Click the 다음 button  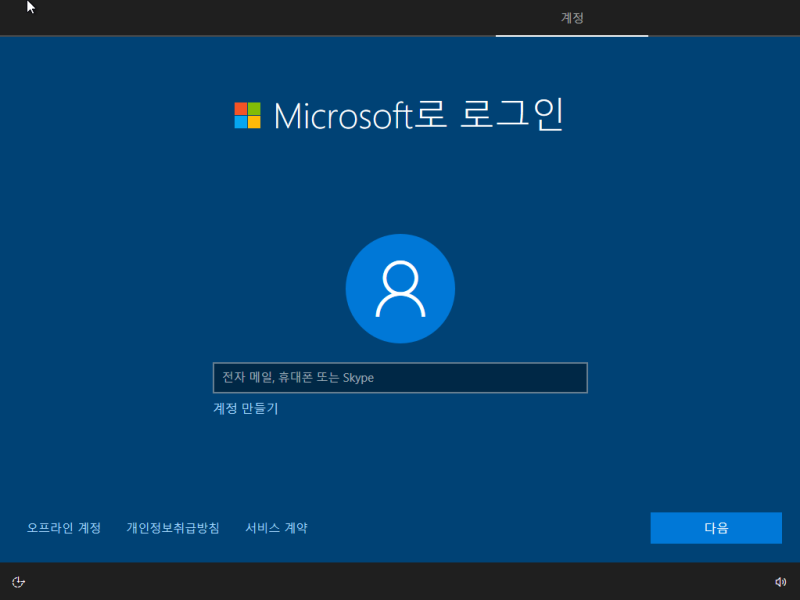716,528
